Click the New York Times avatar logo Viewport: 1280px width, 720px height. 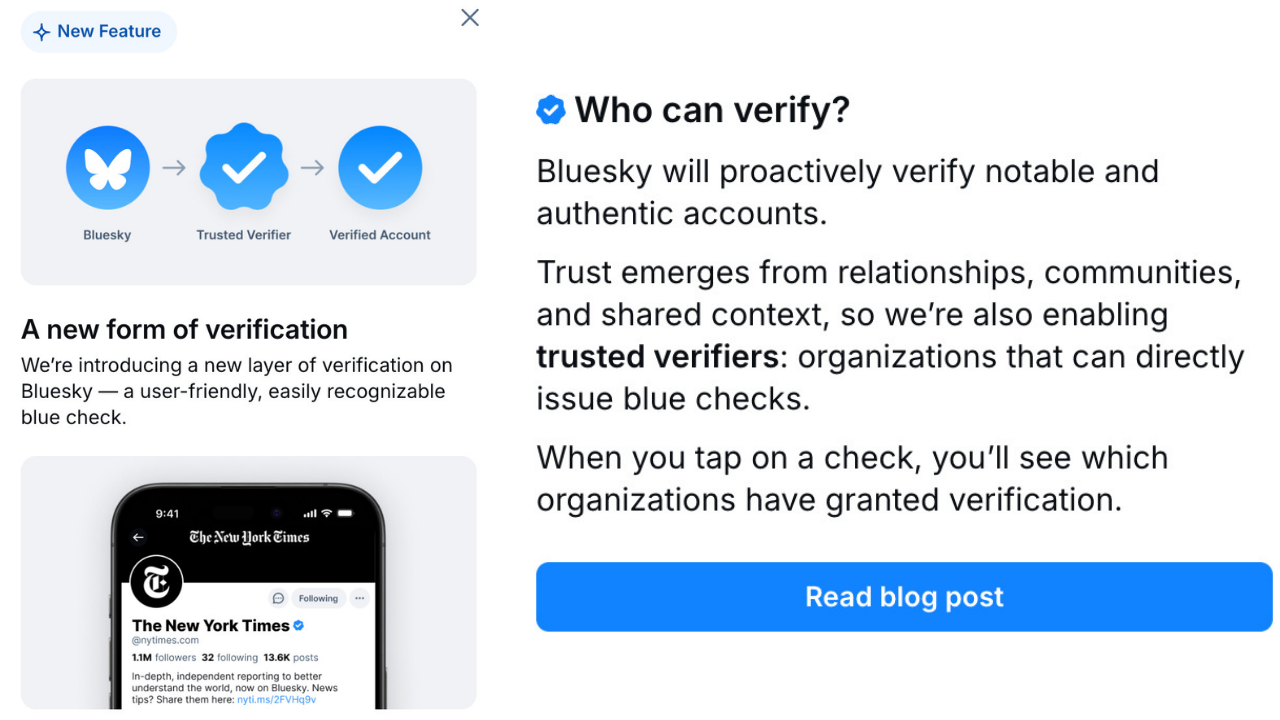point(157,582)
